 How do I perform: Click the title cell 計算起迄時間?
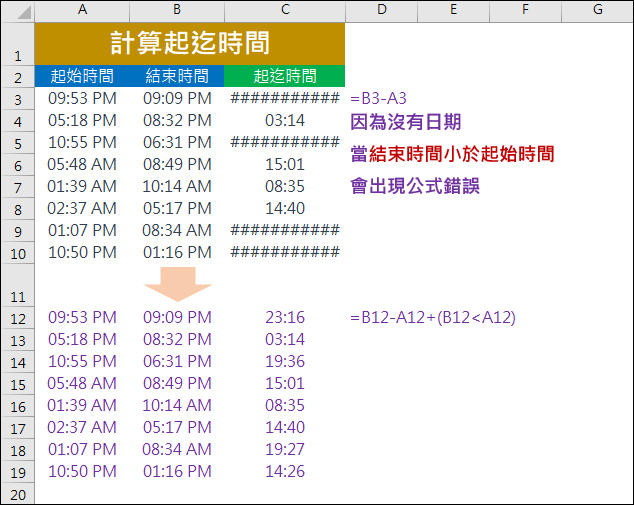click(190, 44)
